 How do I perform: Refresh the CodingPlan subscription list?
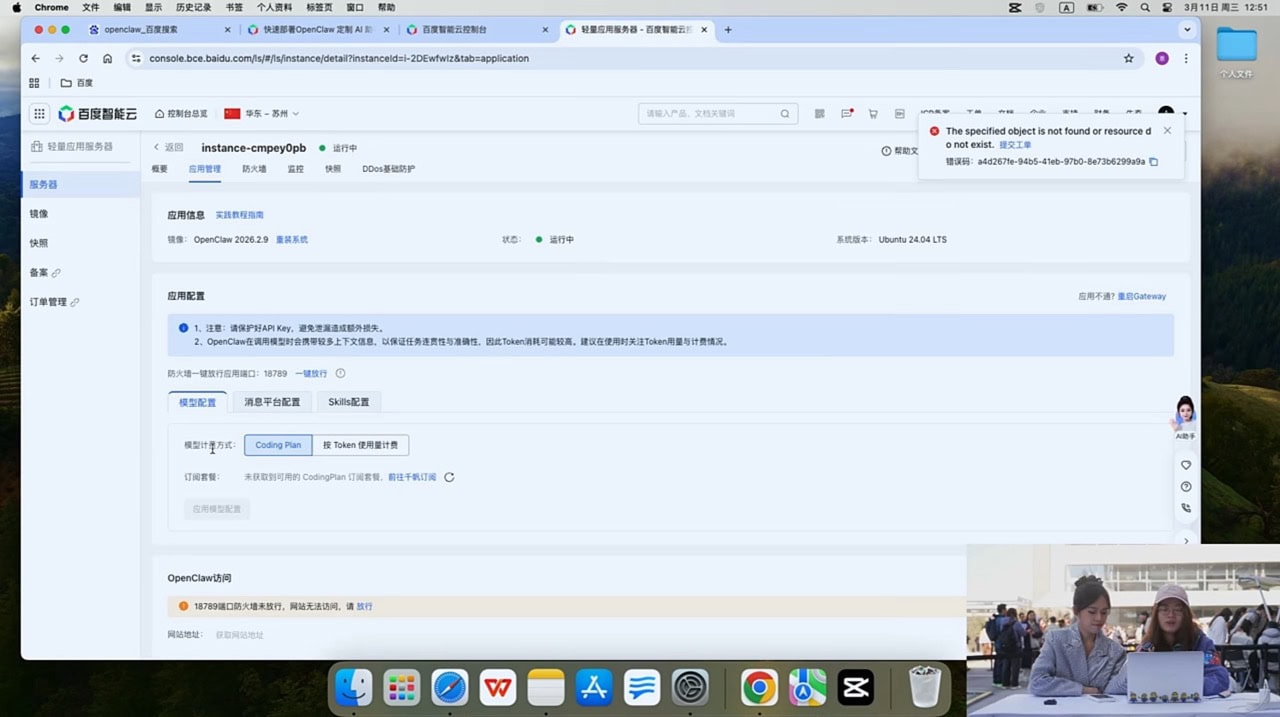tap(449, 478)
